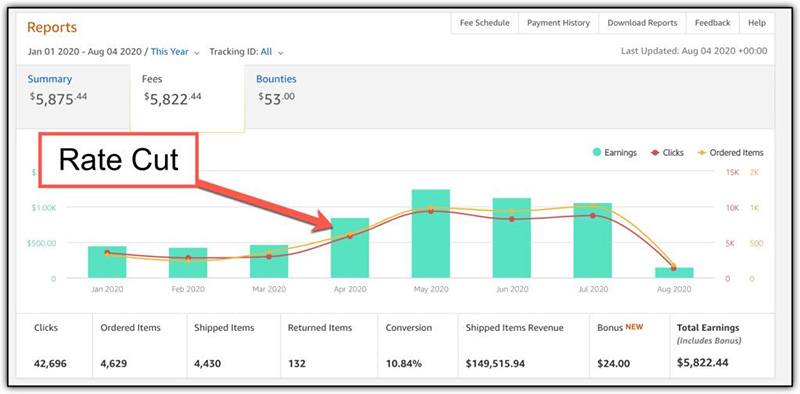Click the Jun 2020 earnings bar
800x394 pixels.
512,238
